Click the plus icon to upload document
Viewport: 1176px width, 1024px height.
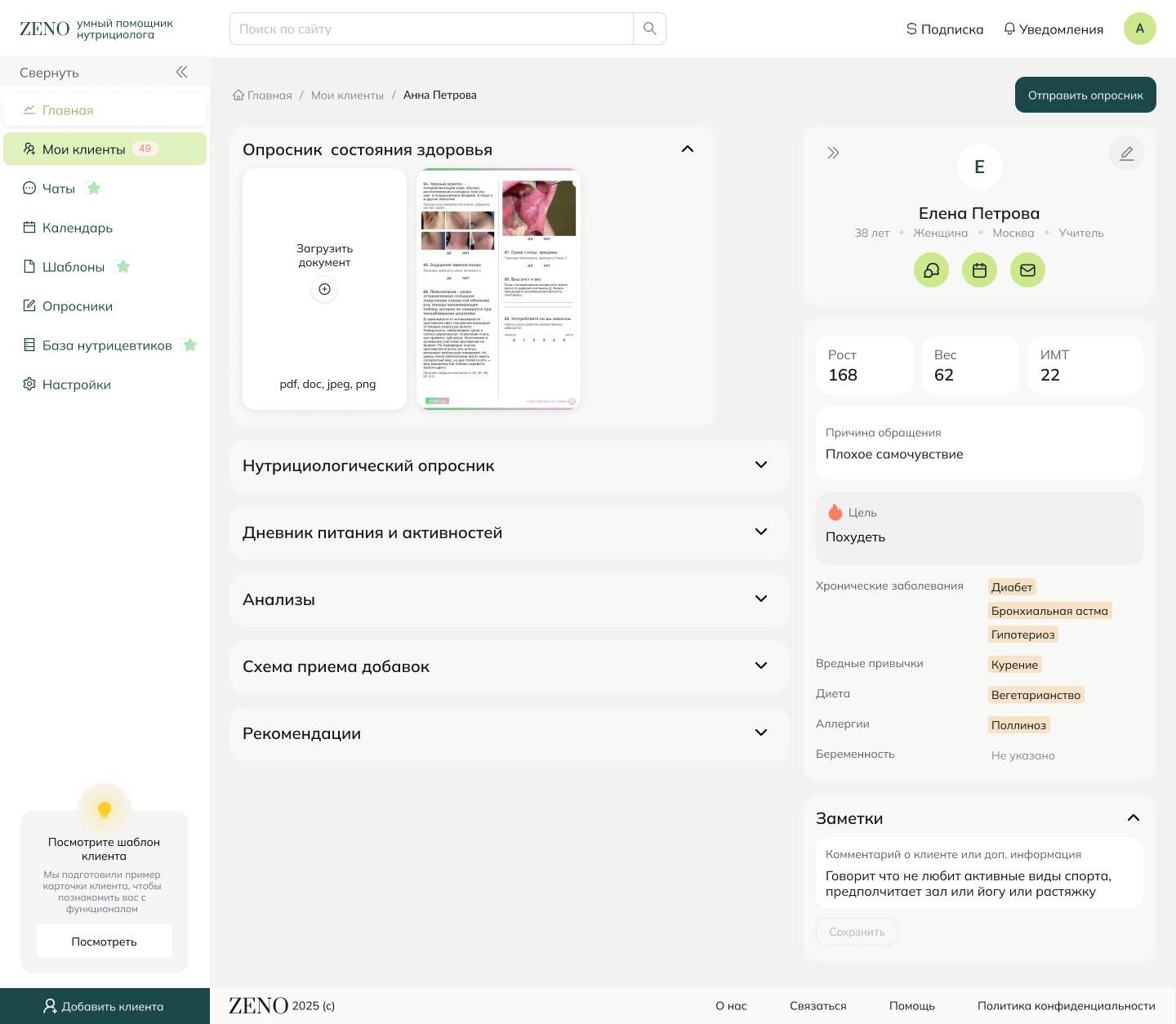pos(324,289)
